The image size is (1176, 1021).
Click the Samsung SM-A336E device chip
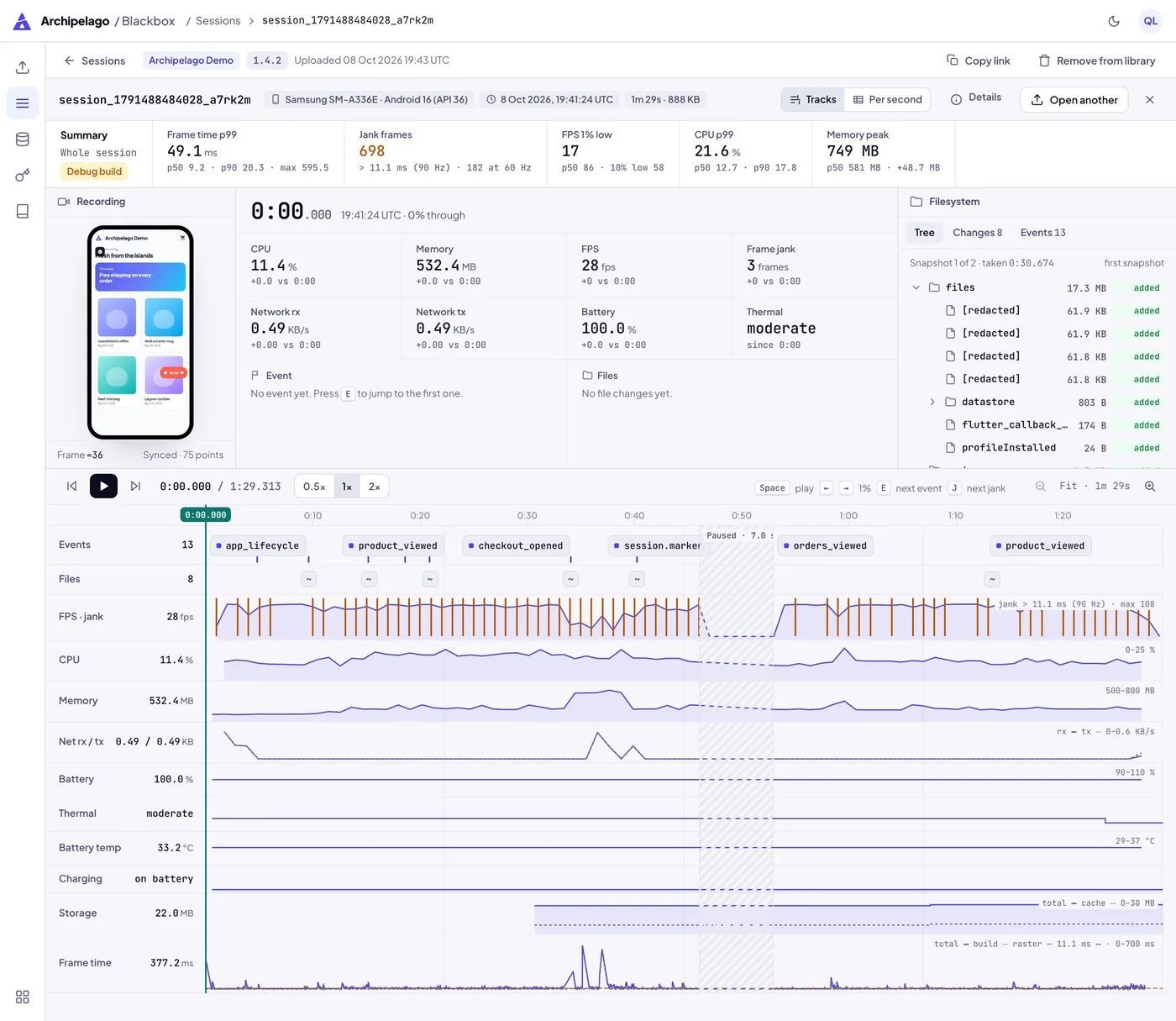click(370, 99)
